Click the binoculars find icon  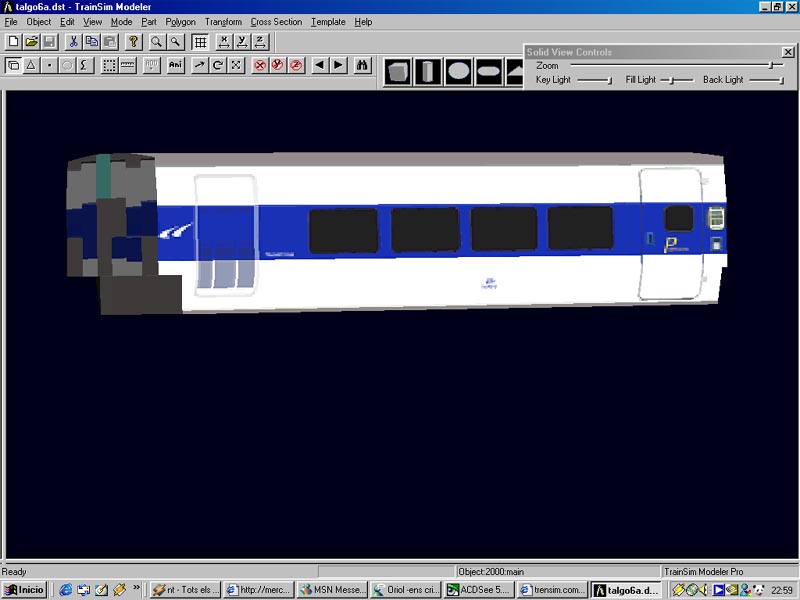pyautogui.click(x=362, y=65)
